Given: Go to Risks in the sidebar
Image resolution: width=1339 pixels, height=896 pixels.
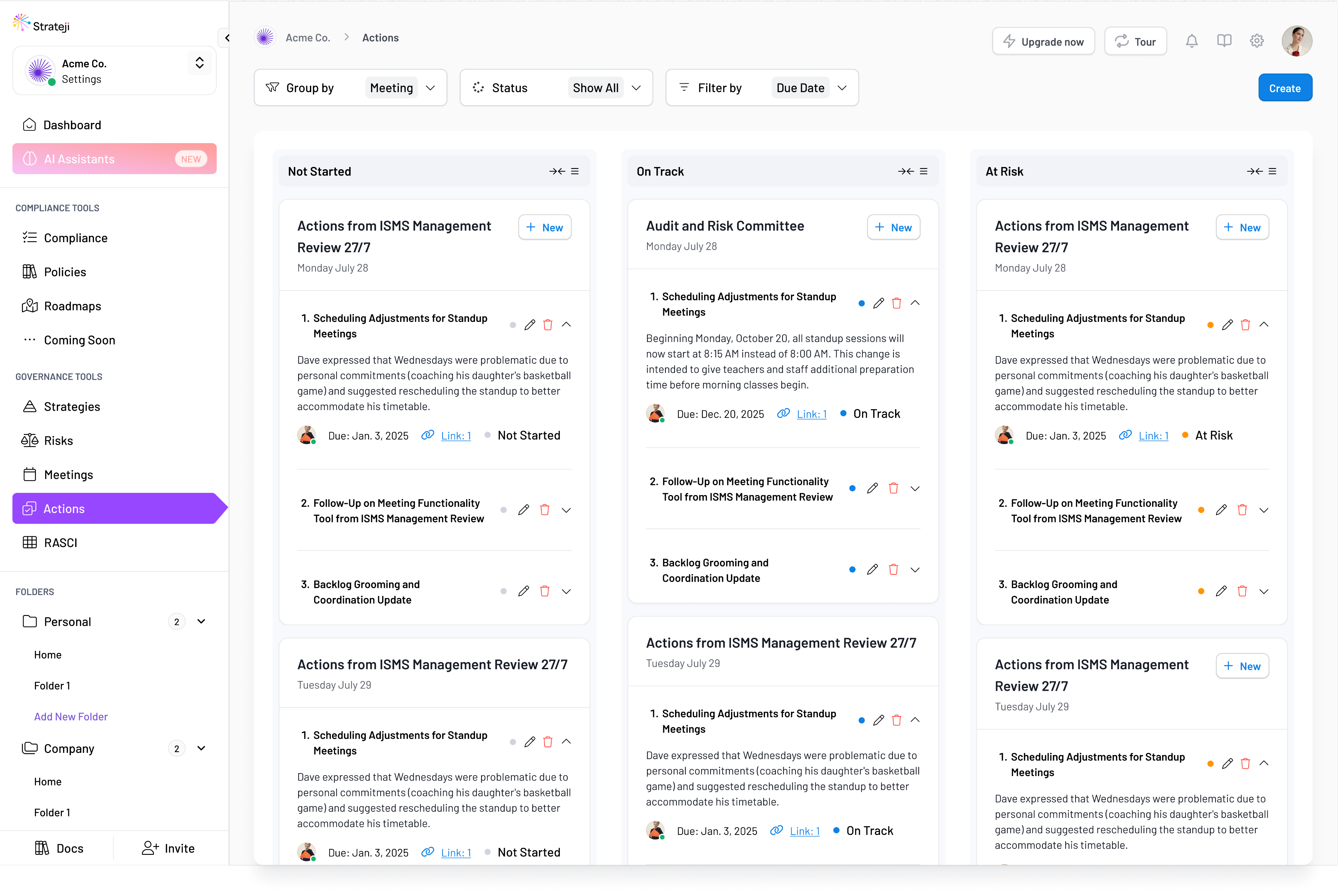Looking at the screenshot, I should click(x=58, y=440).
